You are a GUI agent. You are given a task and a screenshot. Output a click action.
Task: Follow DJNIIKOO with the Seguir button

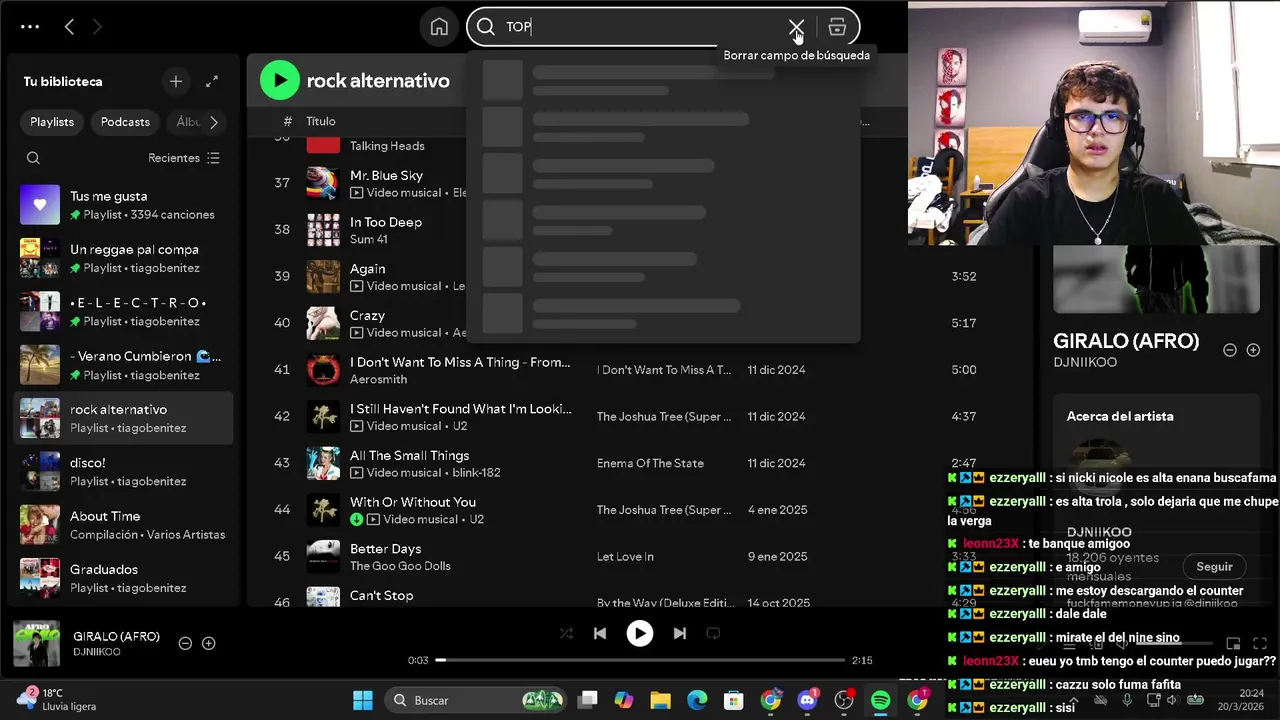[1214, 566]
